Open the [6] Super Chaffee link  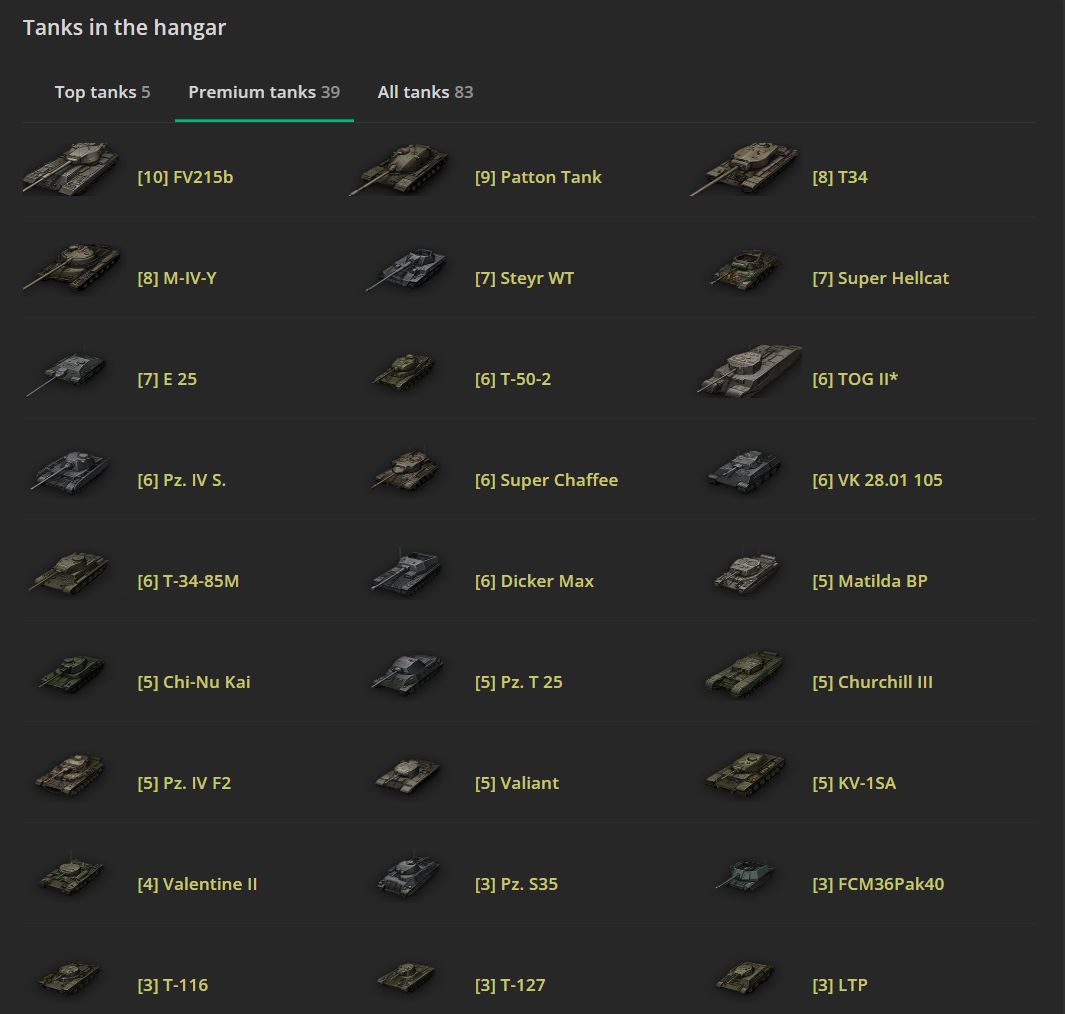546,480
